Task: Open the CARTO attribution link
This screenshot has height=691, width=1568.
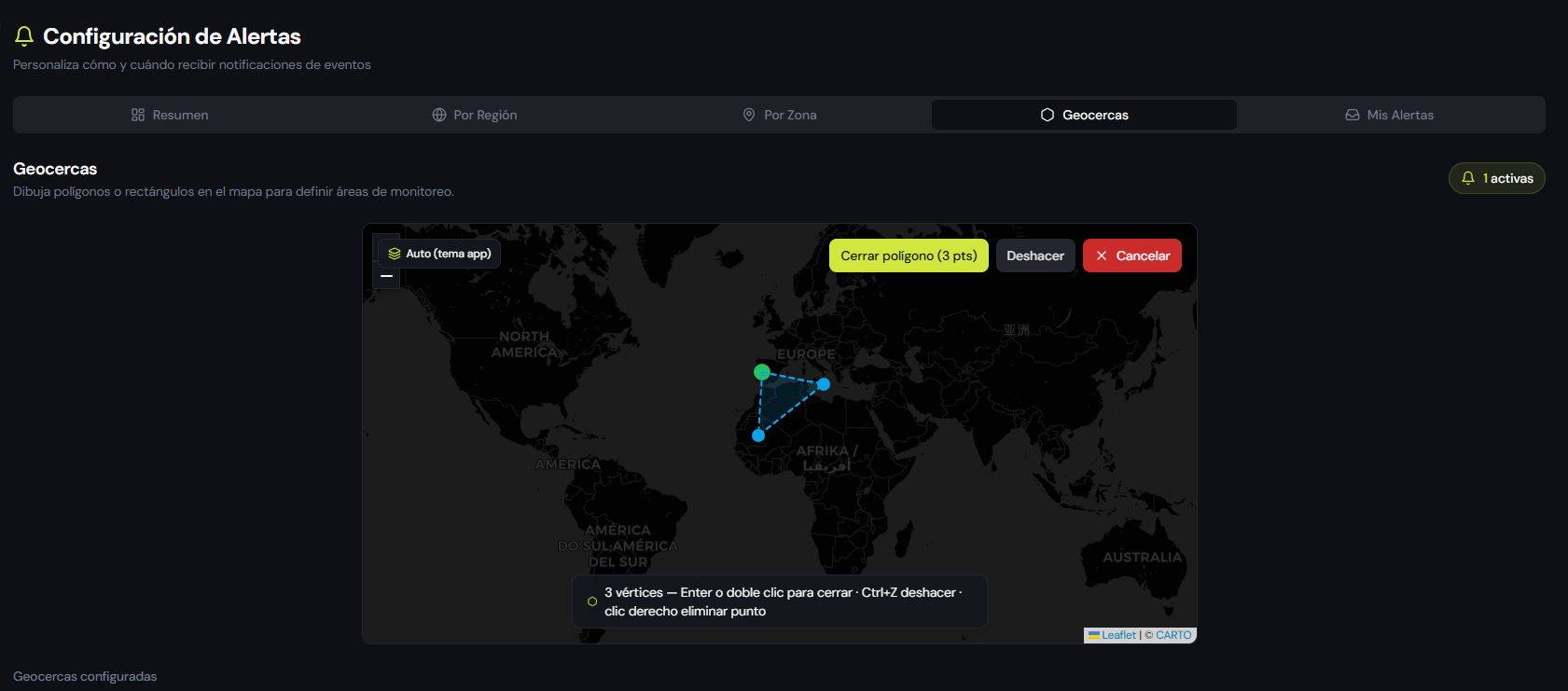Action: tap(1173, 635)
